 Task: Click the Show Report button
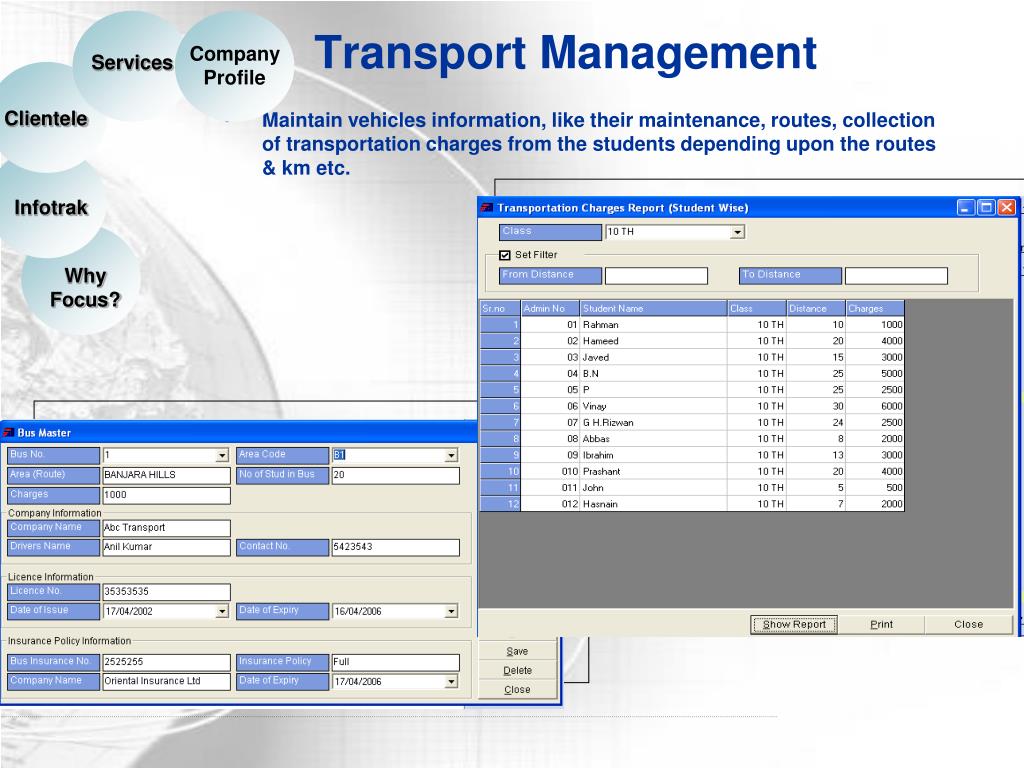click(x=794, y=624)
